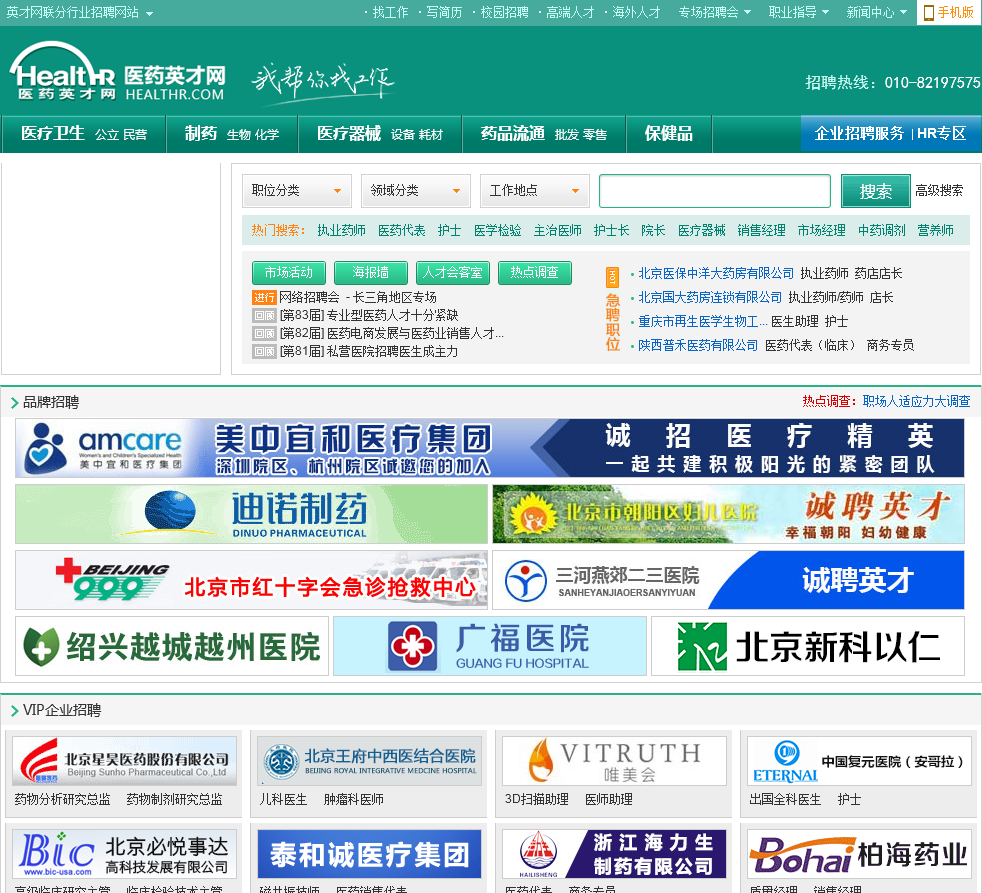982x893 pixels.
Task: Click hot search term 营养师
Action: tap(935, 230)
